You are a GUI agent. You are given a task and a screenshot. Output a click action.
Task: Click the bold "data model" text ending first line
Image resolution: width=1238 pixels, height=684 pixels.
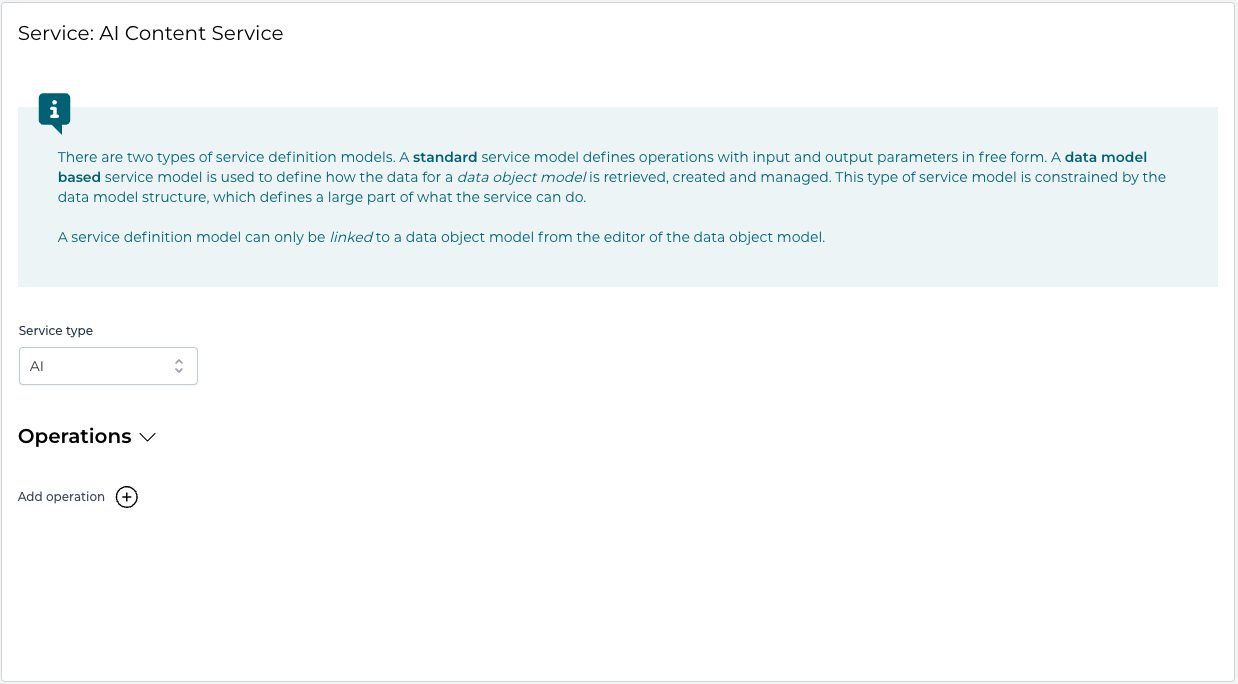click(1106, 157)
